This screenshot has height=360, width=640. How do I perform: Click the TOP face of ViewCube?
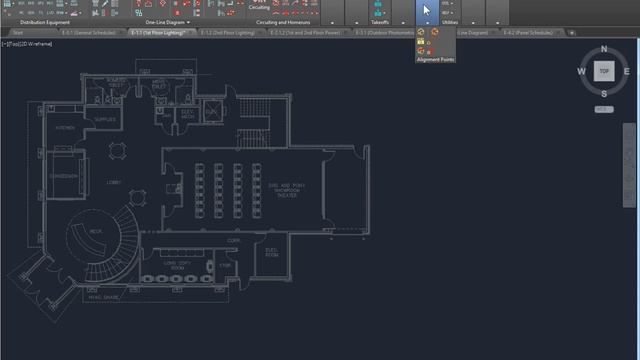tap(604, 71)
